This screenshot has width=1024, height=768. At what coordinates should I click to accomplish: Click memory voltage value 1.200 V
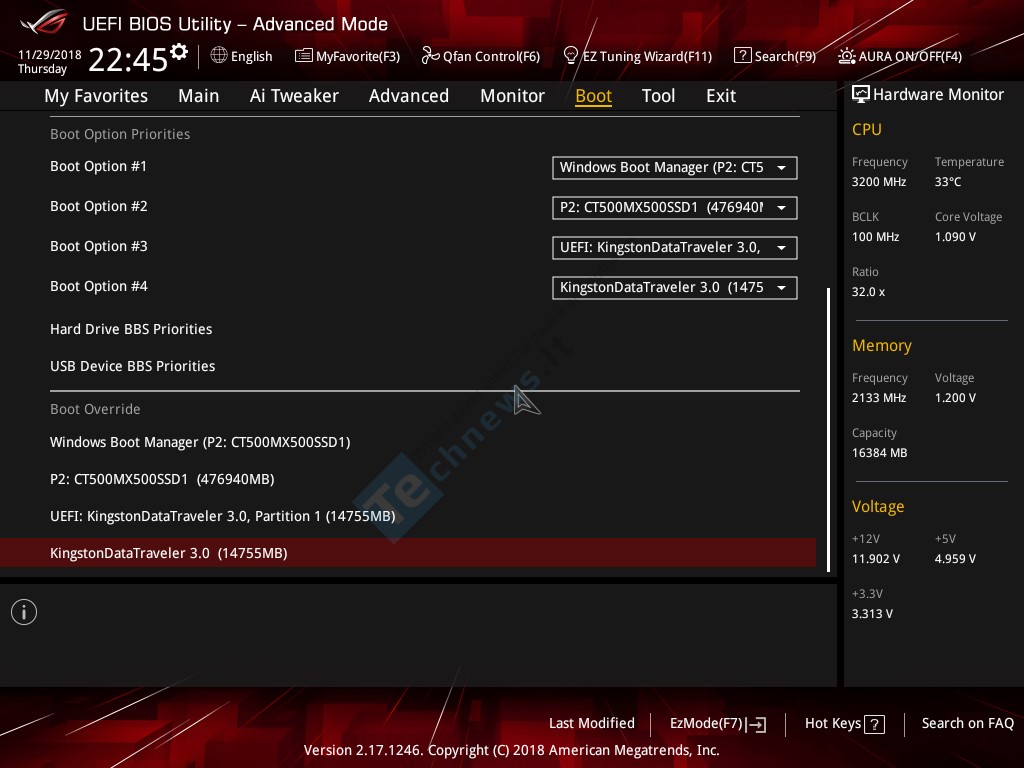[955, 398]
